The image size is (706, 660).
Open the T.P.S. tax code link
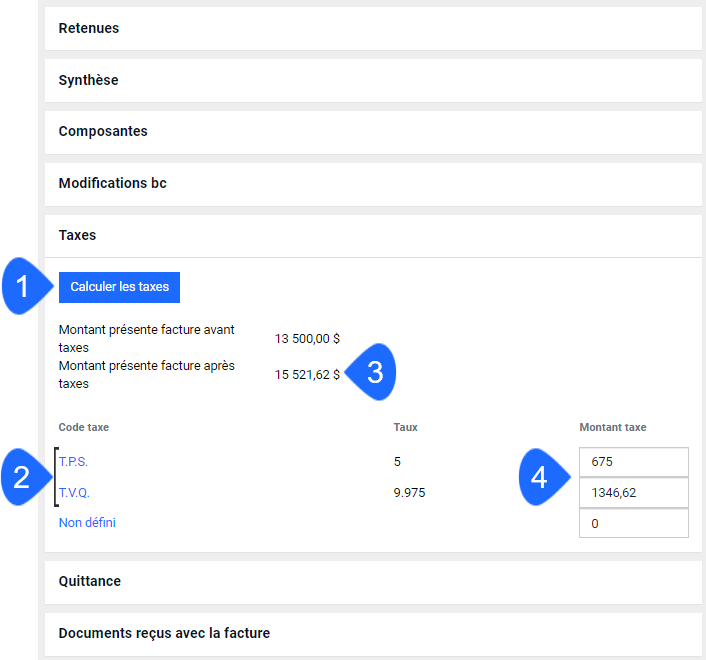(73, 462)
